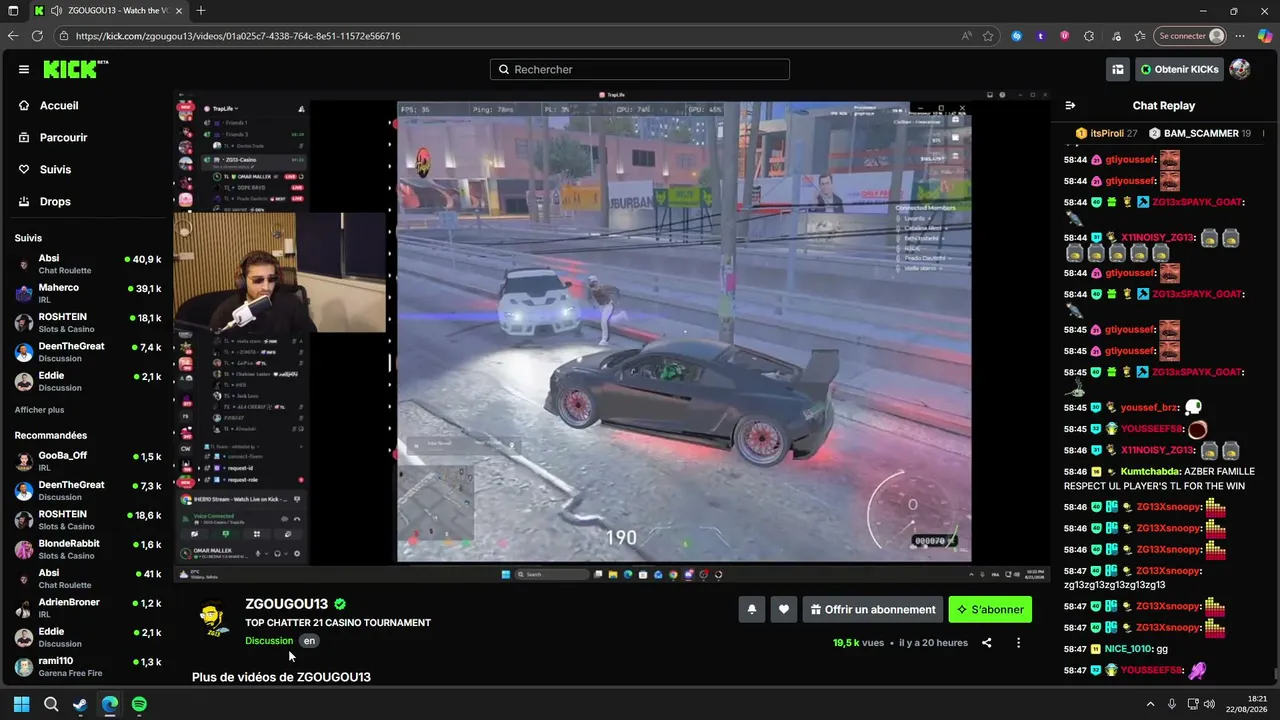Expand followed channels with Afficher plus

pos(39,410)
